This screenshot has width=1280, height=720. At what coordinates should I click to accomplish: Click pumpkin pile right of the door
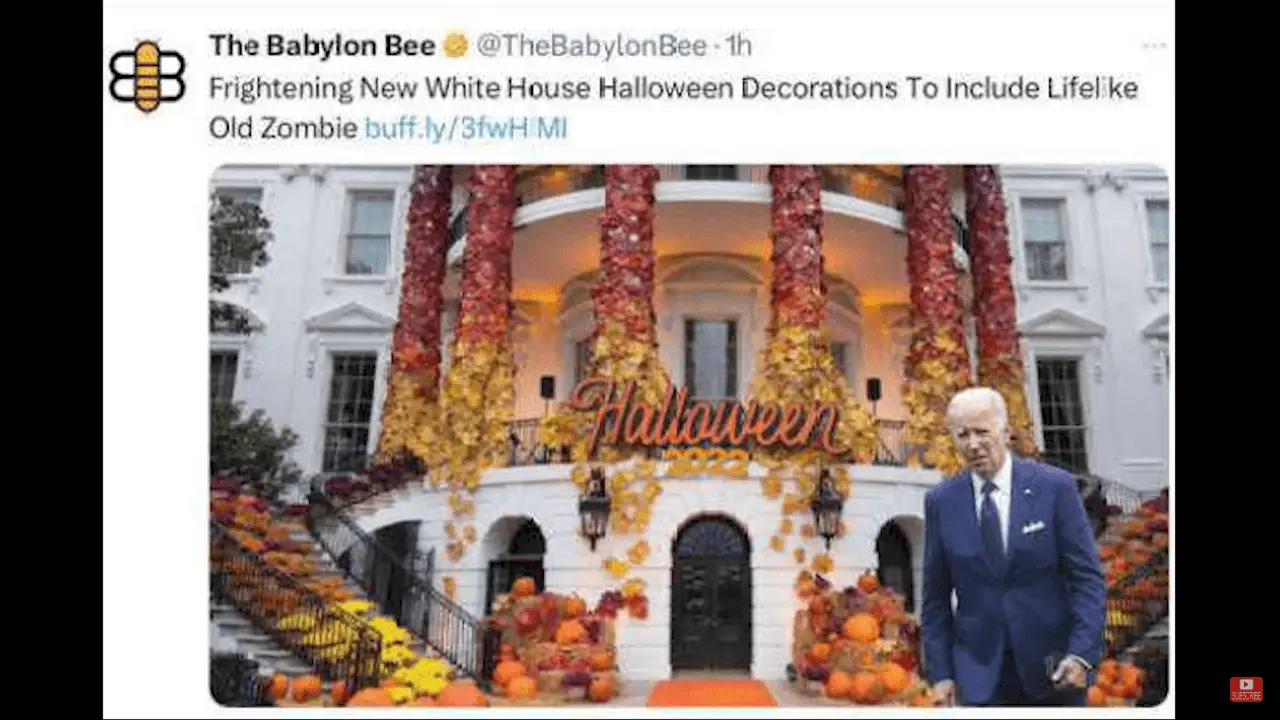click(x=853, y=640)
